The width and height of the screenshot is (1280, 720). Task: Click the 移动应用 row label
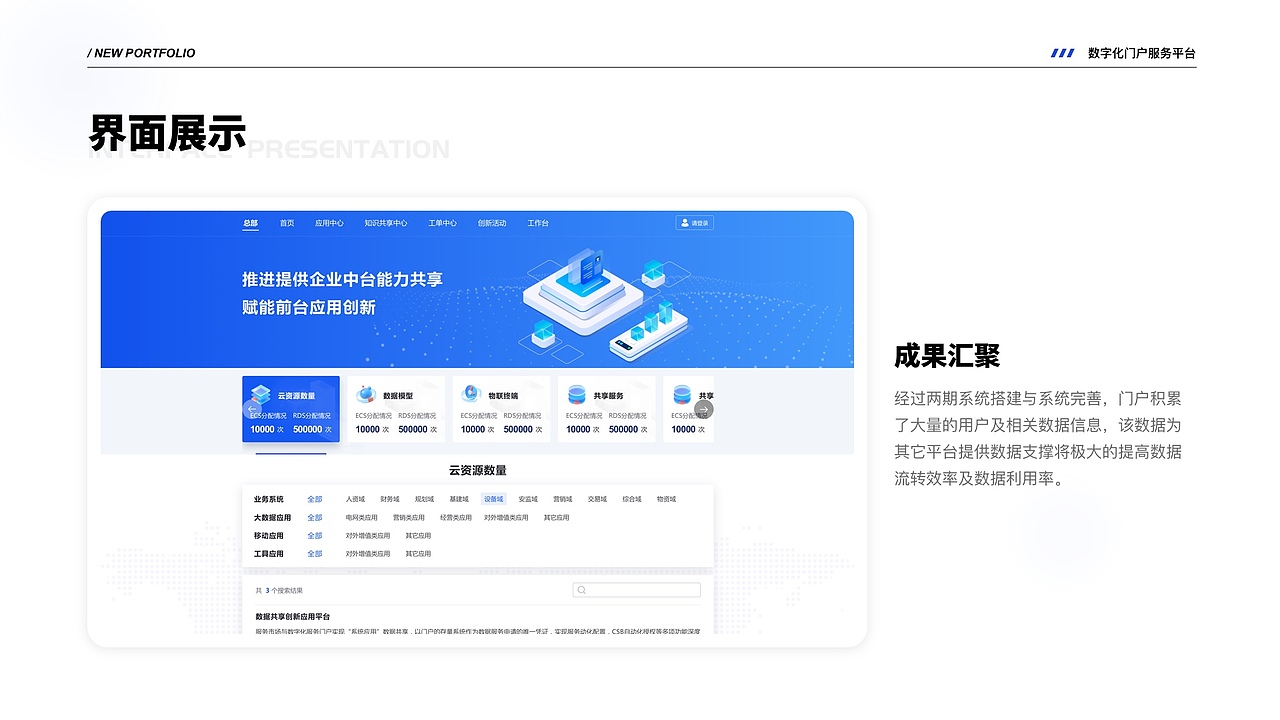pos(269,536)
